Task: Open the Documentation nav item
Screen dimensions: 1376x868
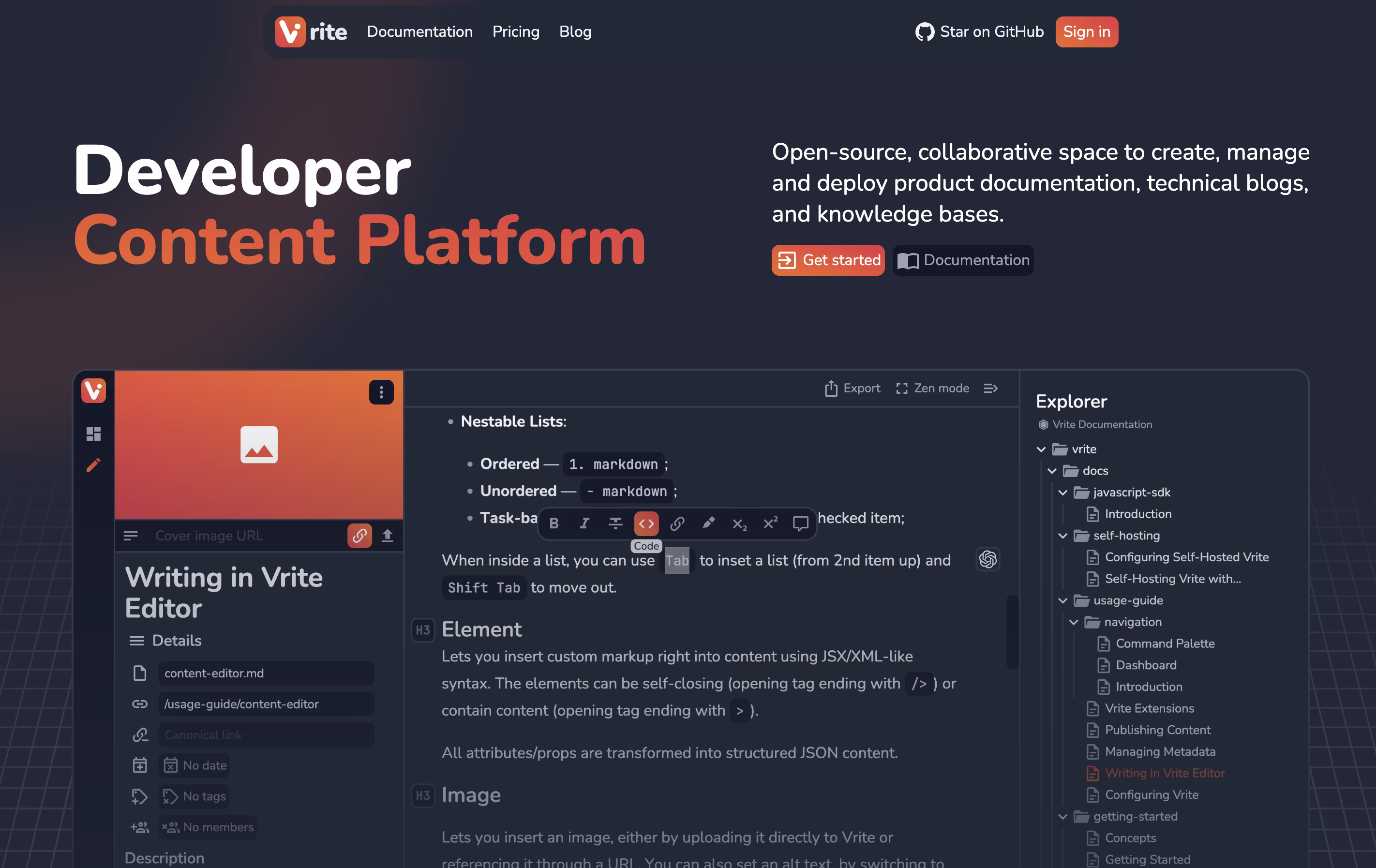Action: pyautogui.click(x=420, y=31)
